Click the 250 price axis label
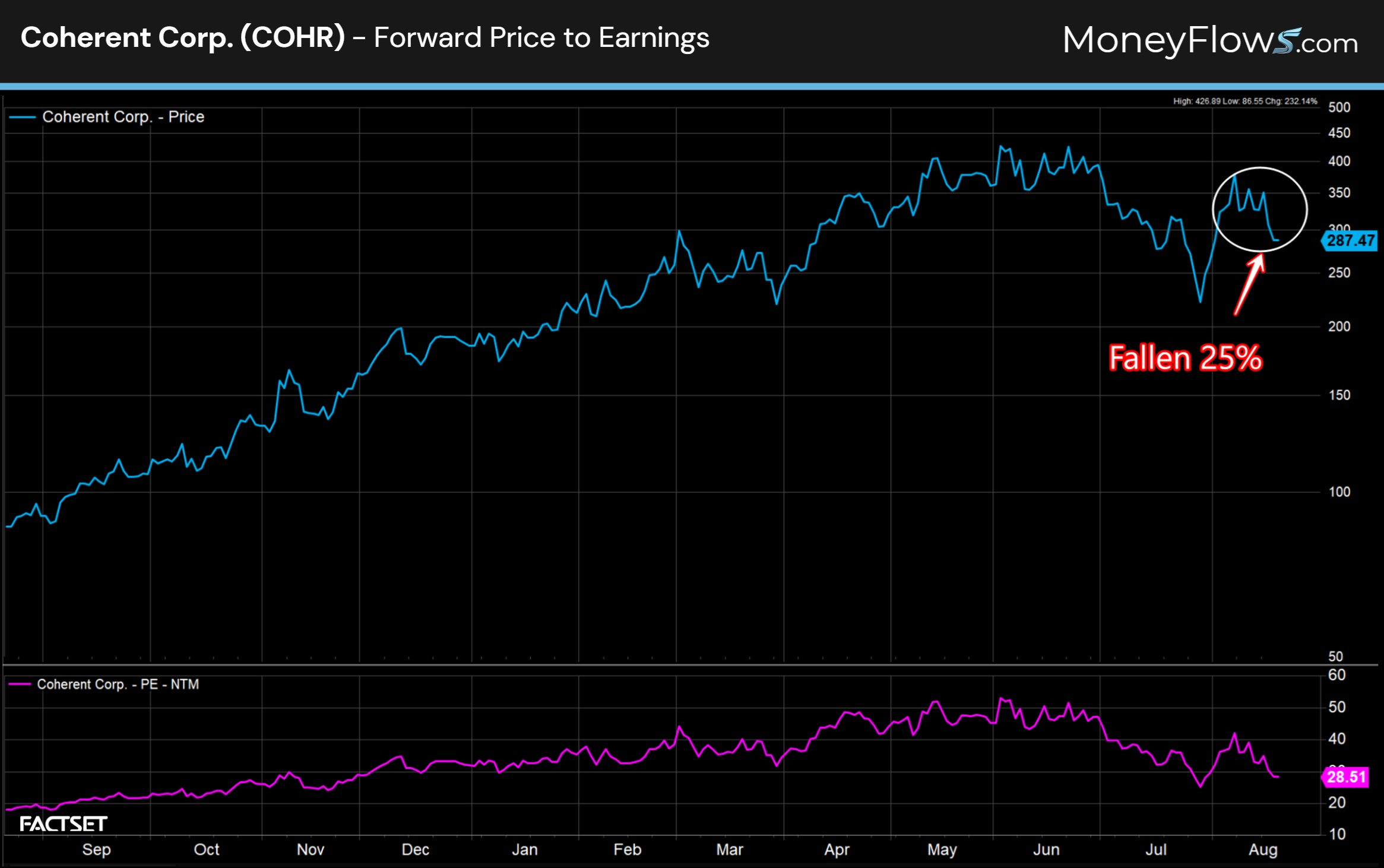This screenshot has height=868, width=1384. tap(1339, 273)
